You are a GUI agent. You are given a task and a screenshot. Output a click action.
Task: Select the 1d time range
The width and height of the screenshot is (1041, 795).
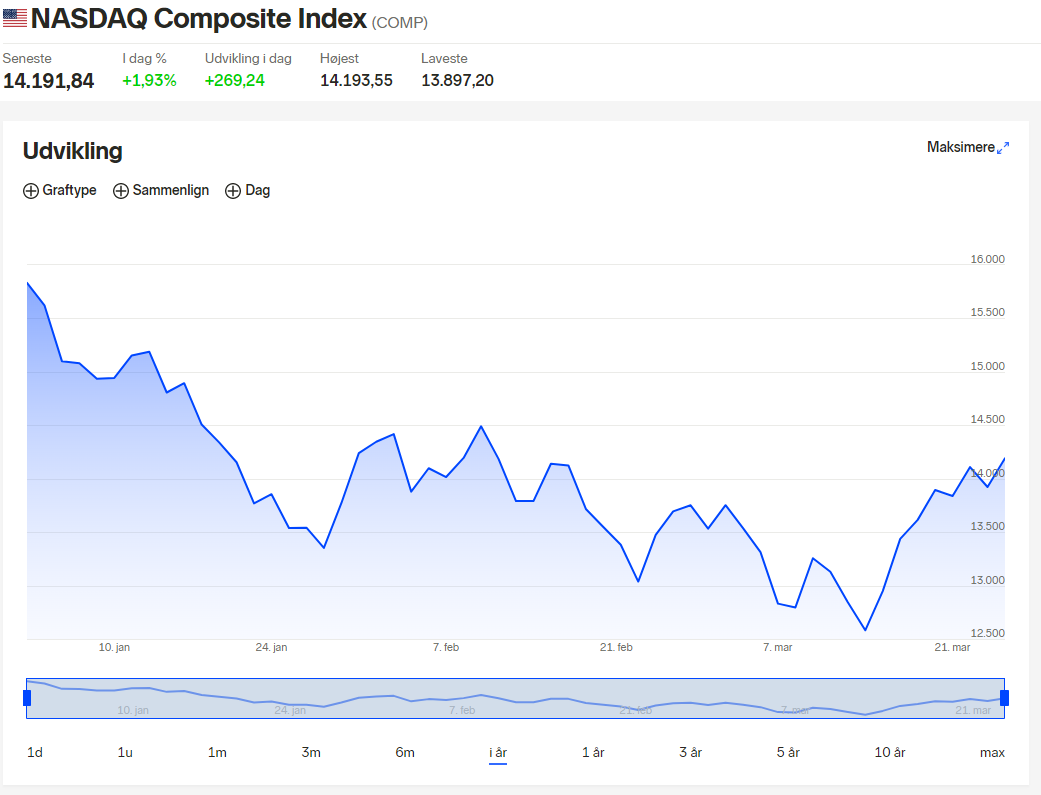pyautogui.click(x=35, y=752)
